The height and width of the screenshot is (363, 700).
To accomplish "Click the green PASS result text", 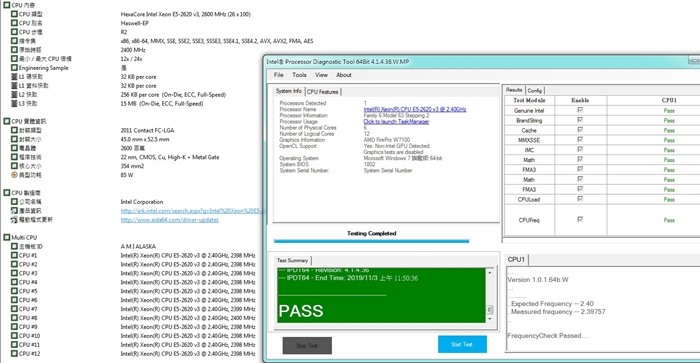I will click(300, 311).
